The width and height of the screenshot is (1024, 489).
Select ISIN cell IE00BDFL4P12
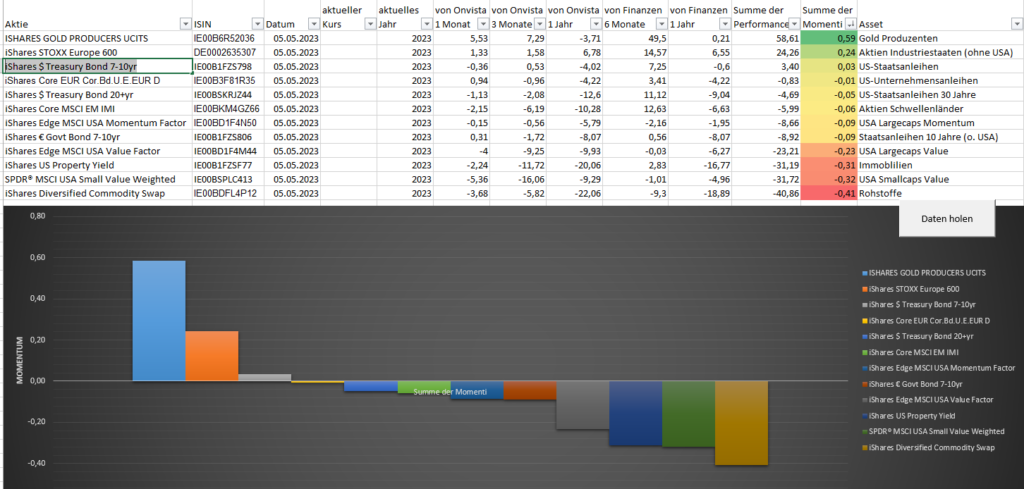click(x=228, y=193)
